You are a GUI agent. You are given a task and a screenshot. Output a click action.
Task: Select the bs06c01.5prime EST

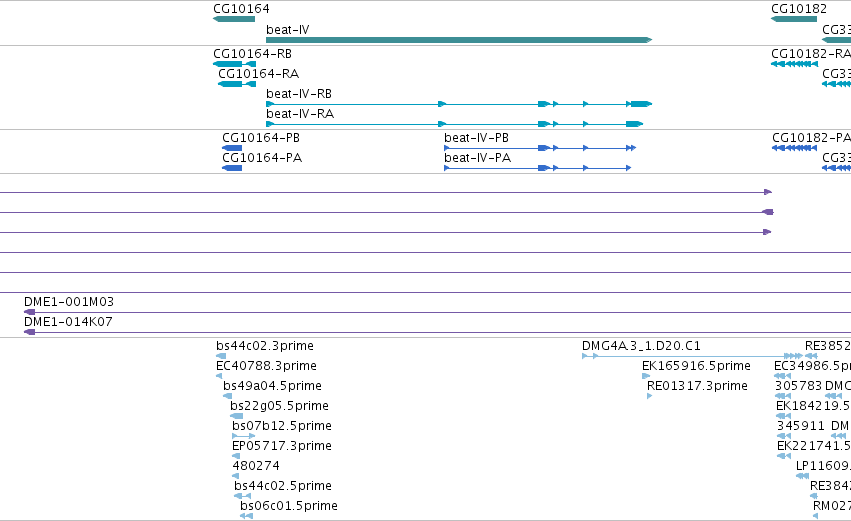coord(289,506)
